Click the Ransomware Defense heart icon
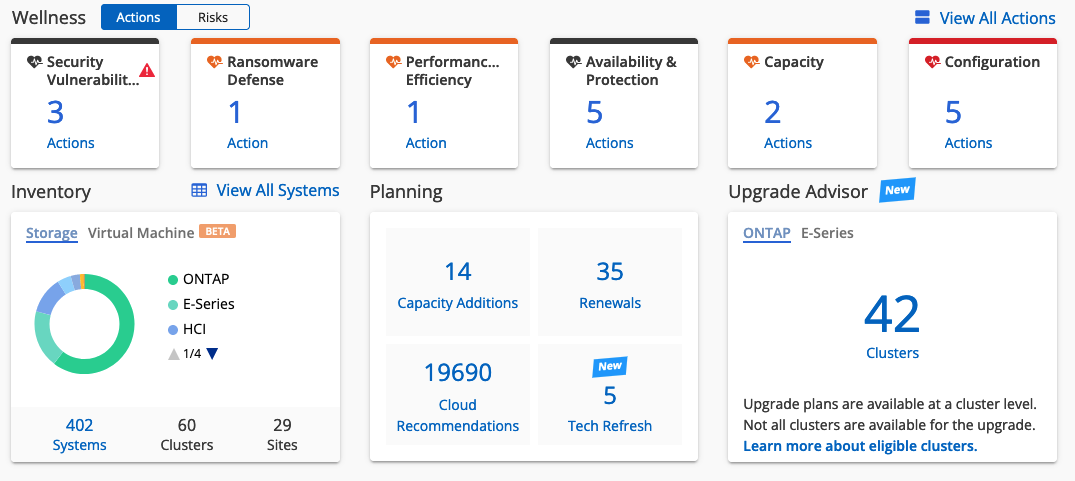The image size is (1075, 481). (214, 62)
